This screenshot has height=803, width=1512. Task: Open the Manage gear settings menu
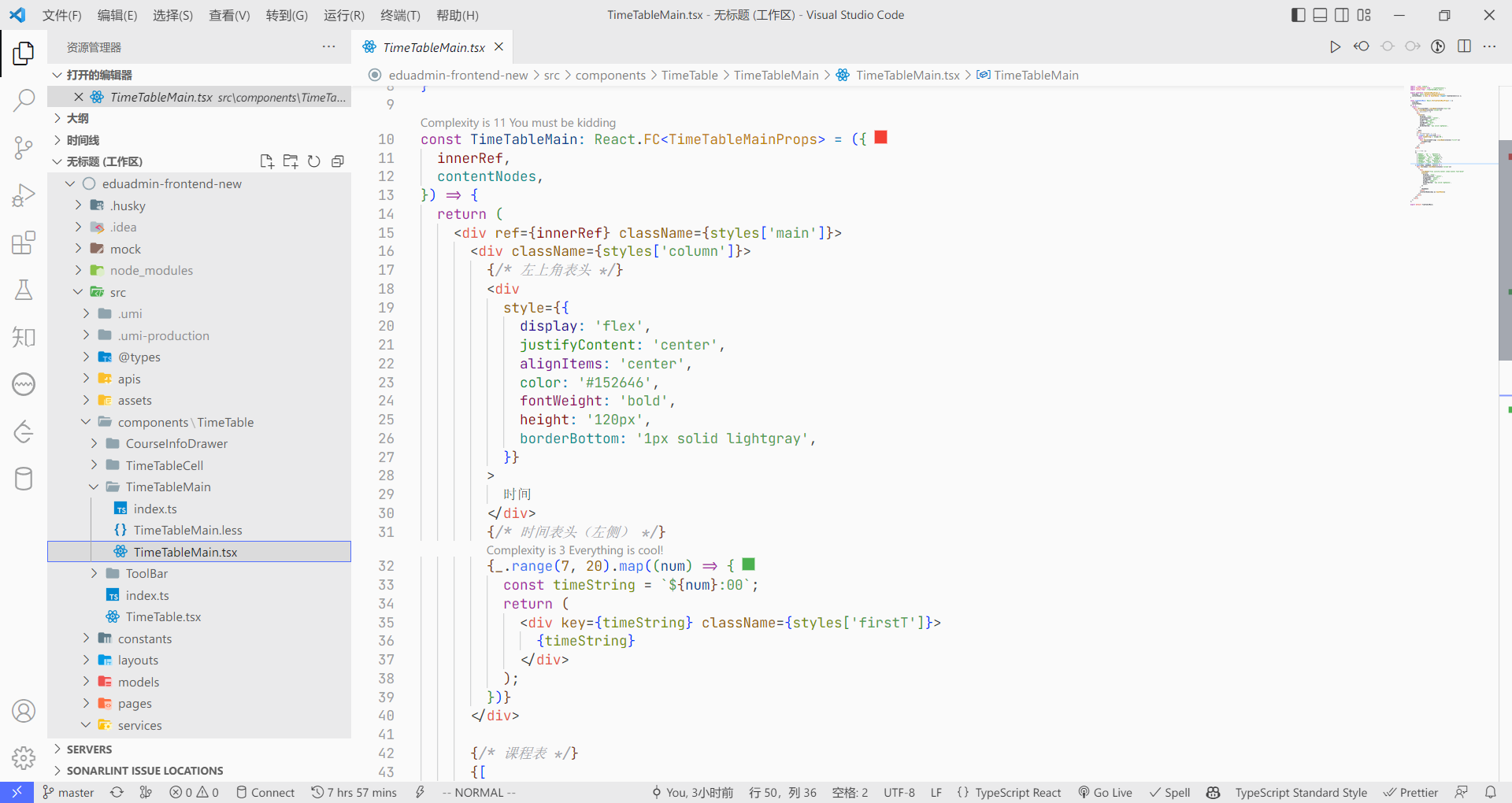click(24, 758)
